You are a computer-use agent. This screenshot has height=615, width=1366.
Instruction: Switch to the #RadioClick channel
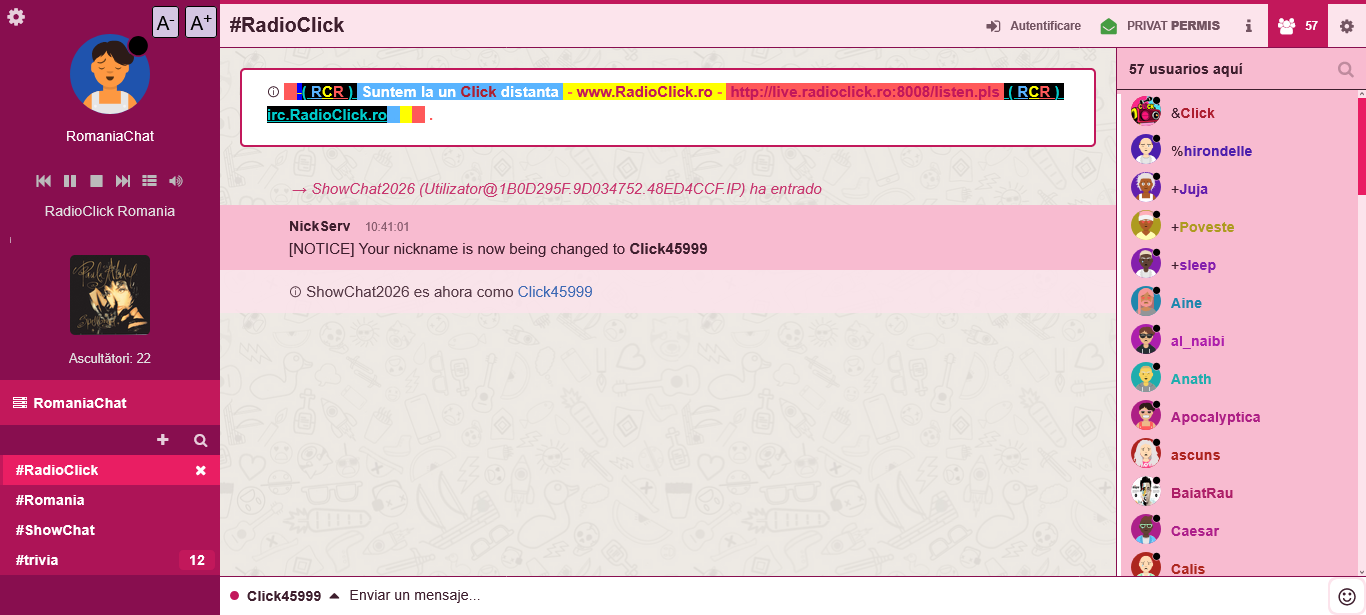tap(110, 470)
